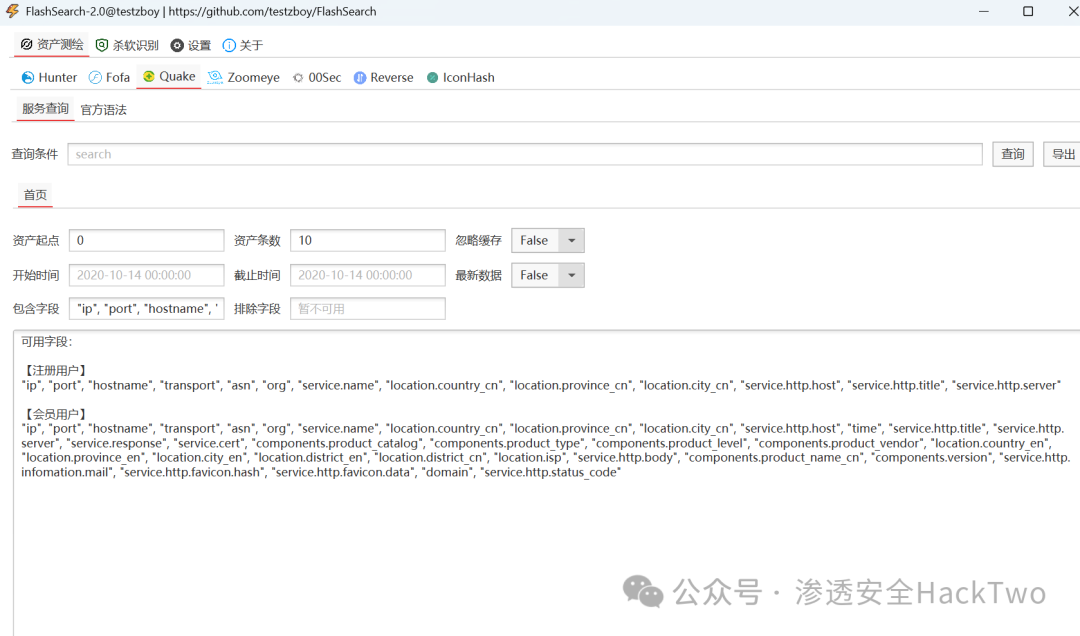Open the 忽略缓存 dropdown arrow

pos(571,240)
